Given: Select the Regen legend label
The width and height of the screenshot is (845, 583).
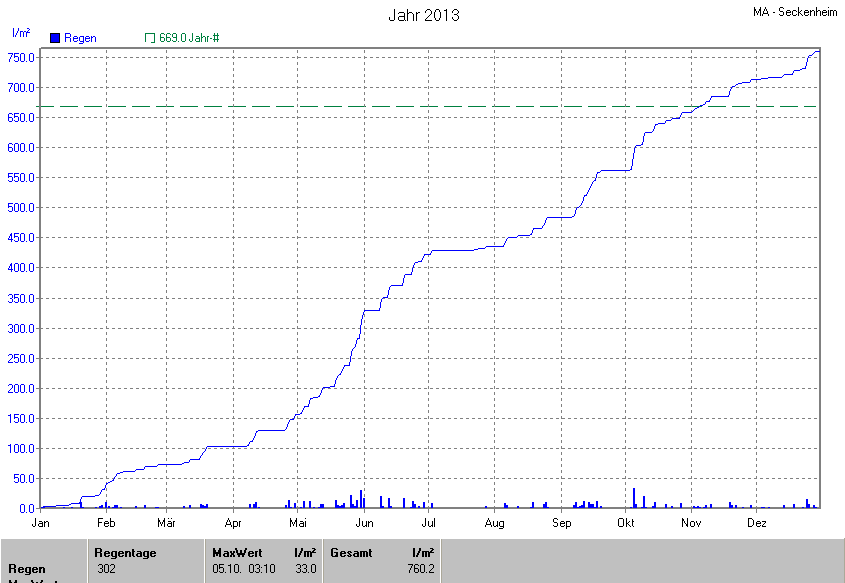Looking at the screenshot, I should tap(80, 38).
